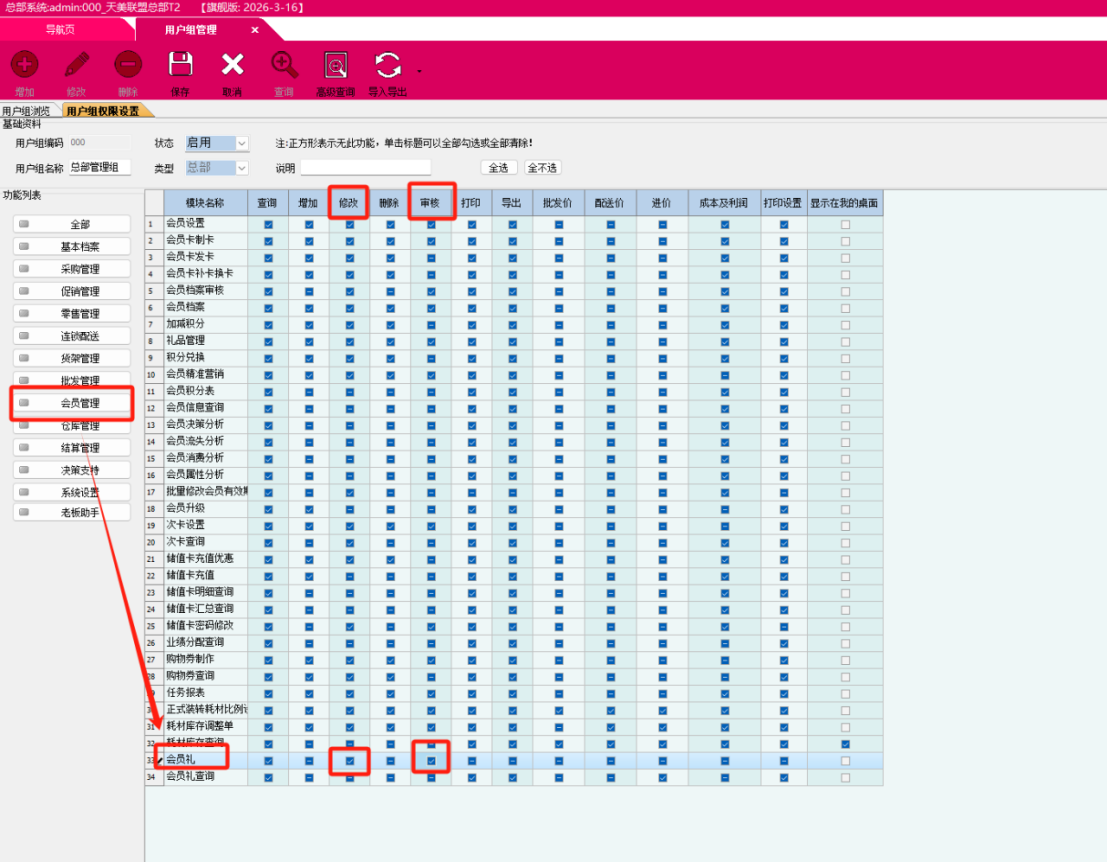The width and height of the screenshot is (1107, 862).
Task: Expand the arrow next to 导入导出
Action: [419, 71]
